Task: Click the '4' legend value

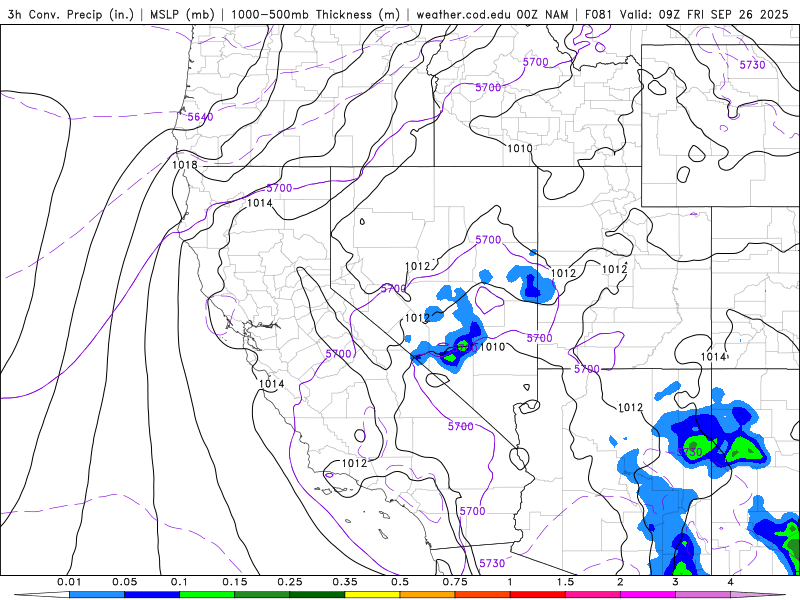Action: point(731,582)
